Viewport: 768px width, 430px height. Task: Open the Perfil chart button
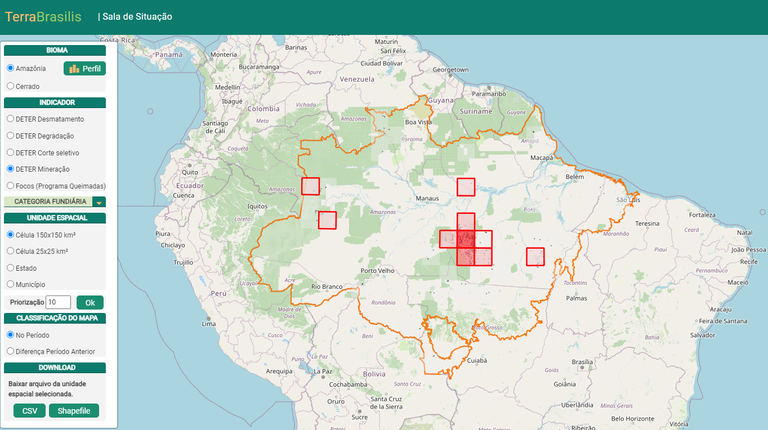(84, 68)
